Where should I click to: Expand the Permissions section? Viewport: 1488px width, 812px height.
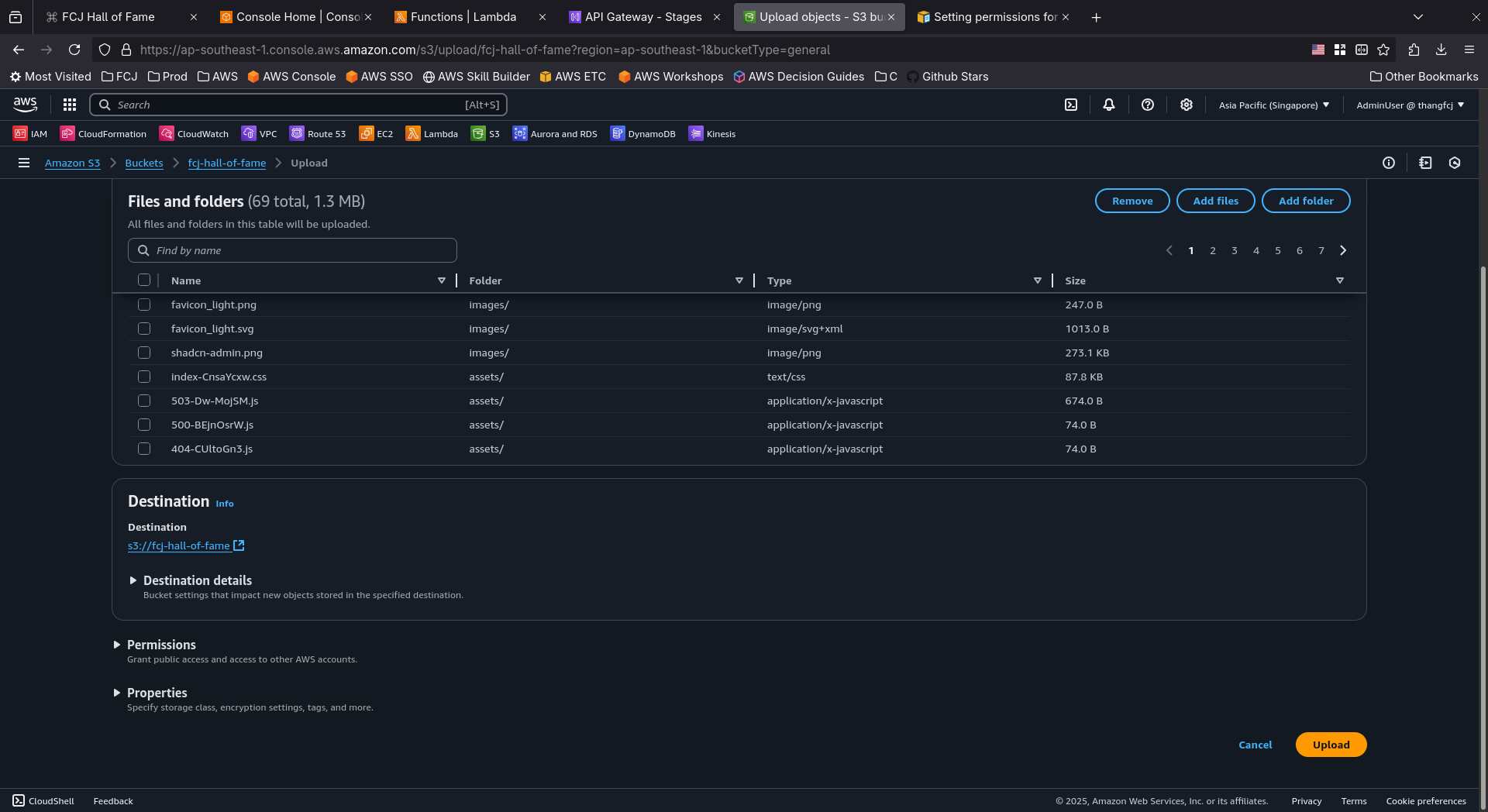coord(154,645)
